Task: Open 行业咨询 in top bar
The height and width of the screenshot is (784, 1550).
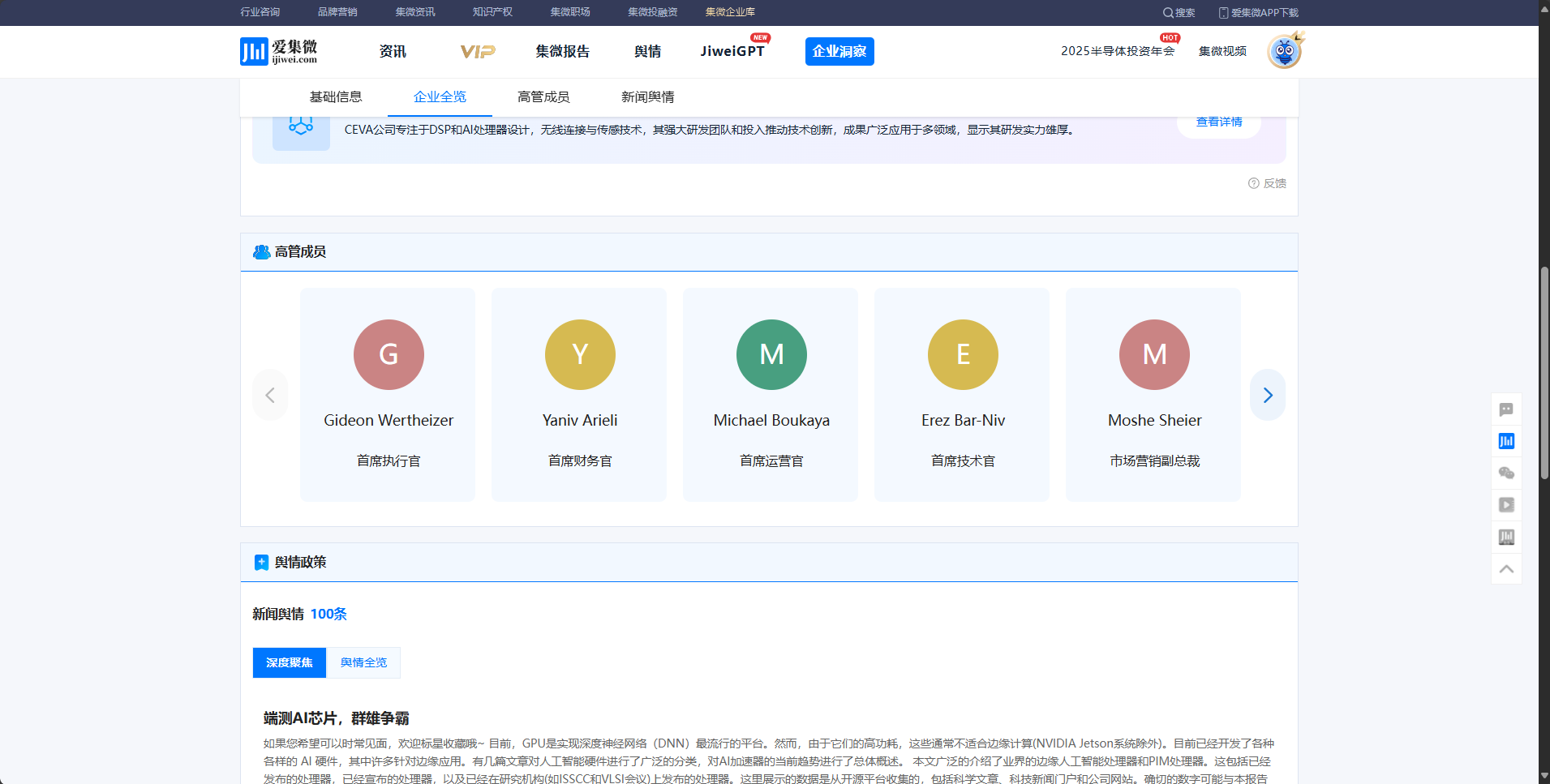Action: click(260, 12)
